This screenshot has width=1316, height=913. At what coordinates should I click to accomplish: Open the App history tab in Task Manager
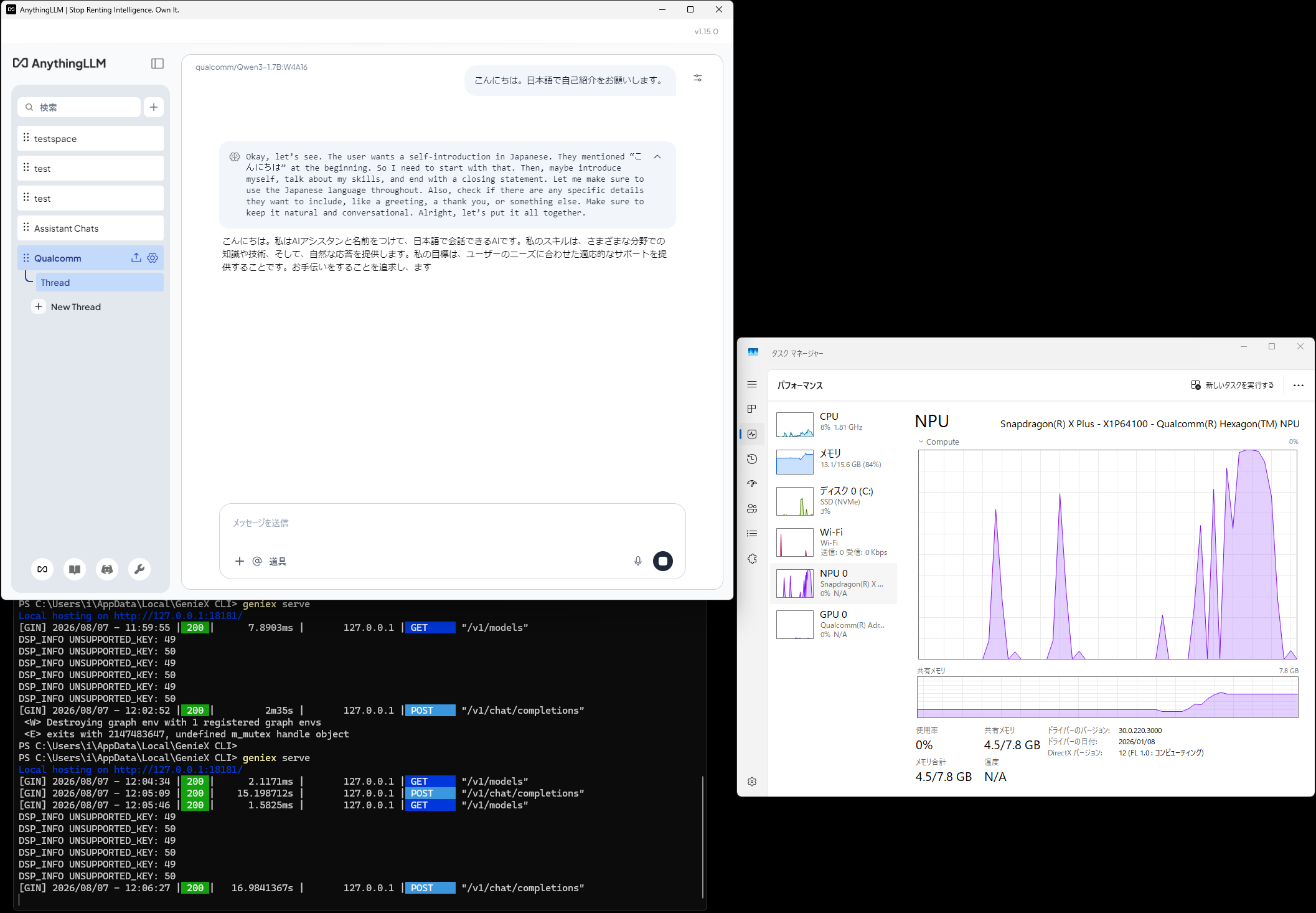point(752,459)
